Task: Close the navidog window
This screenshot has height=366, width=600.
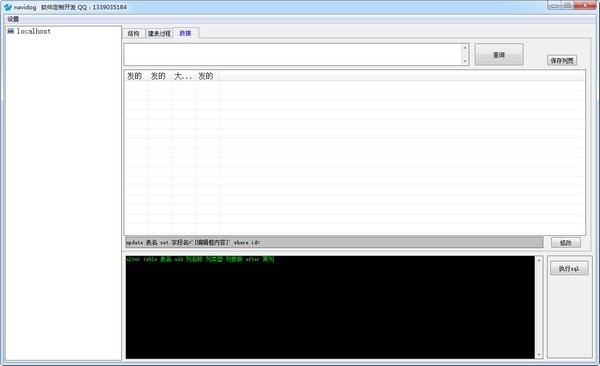Action: (x=585, y=5)
